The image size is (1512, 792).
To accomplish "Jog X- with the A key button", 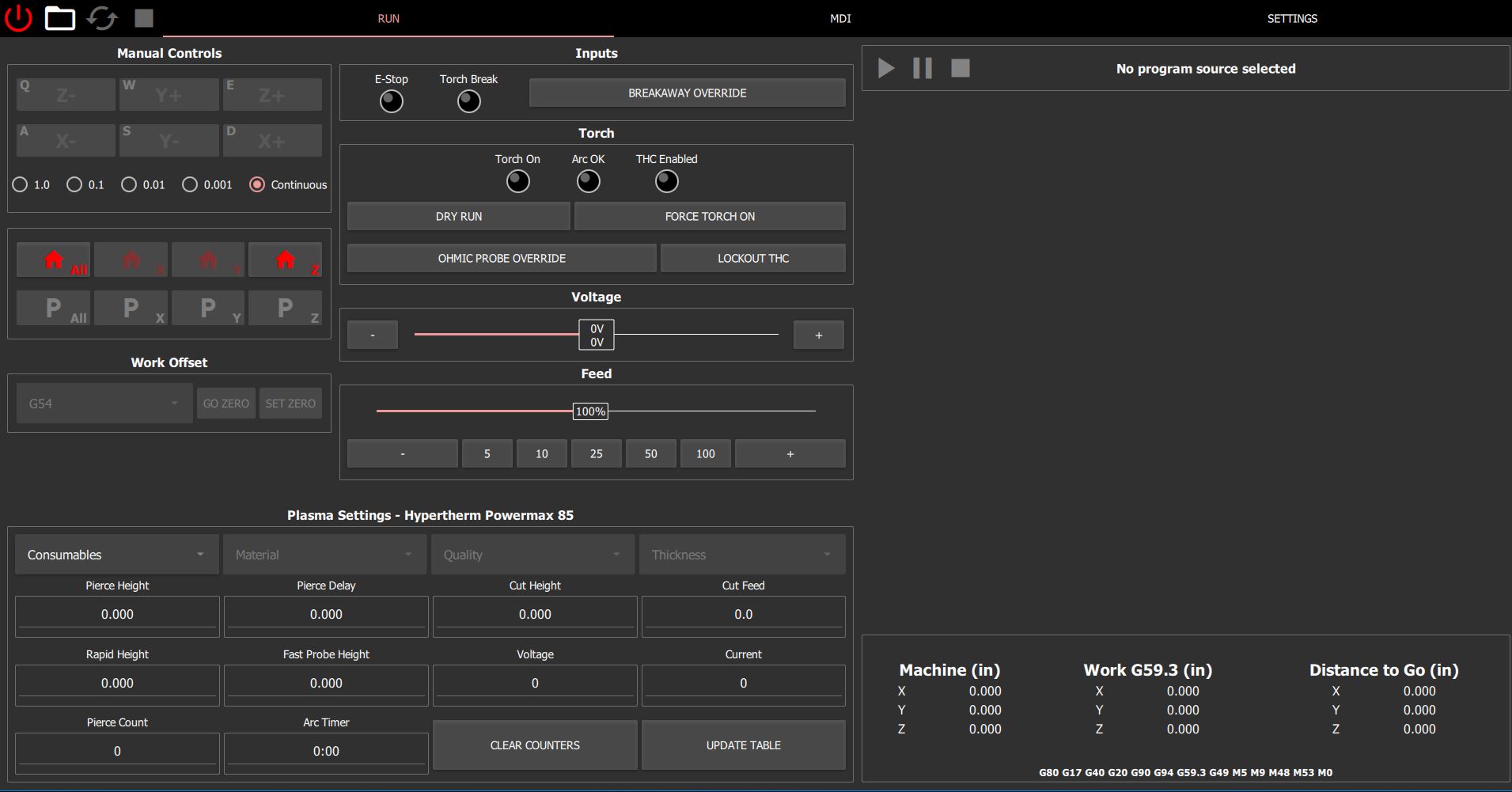I will tap(66, 140).
